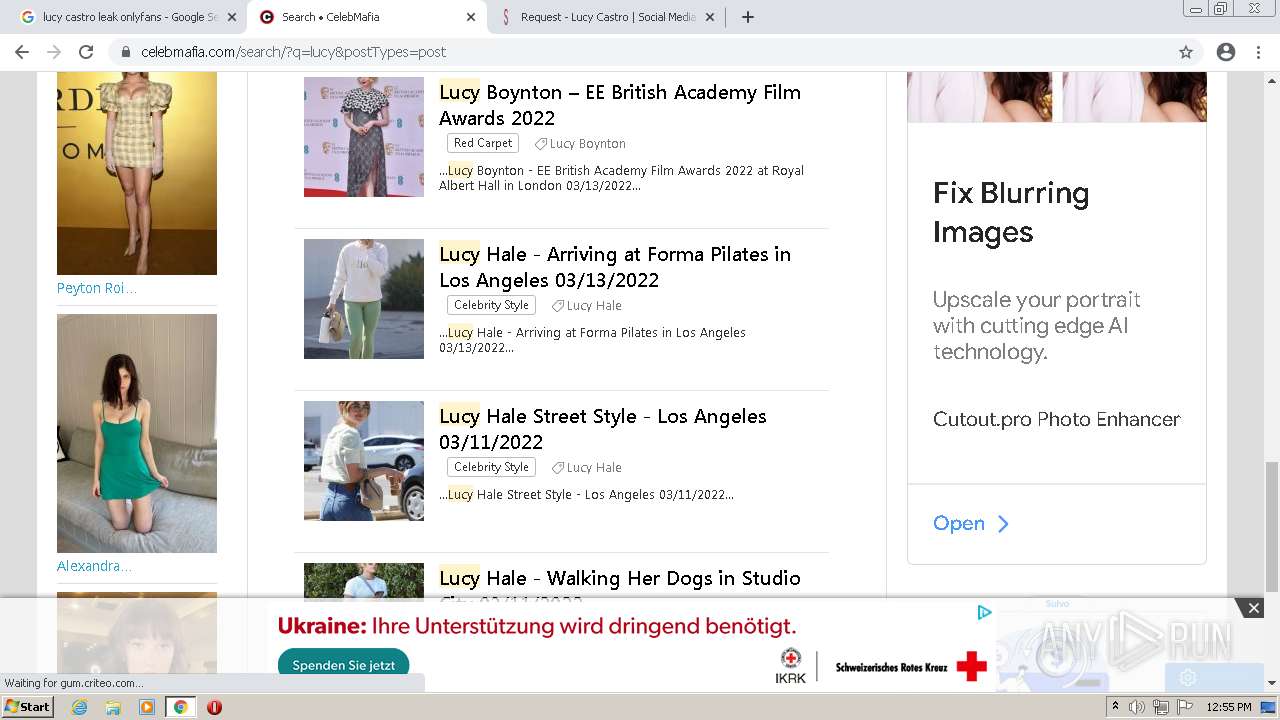This screenshot has width=1280, height=720.
Task: Click the browser forward arrow
Action: 54,52
